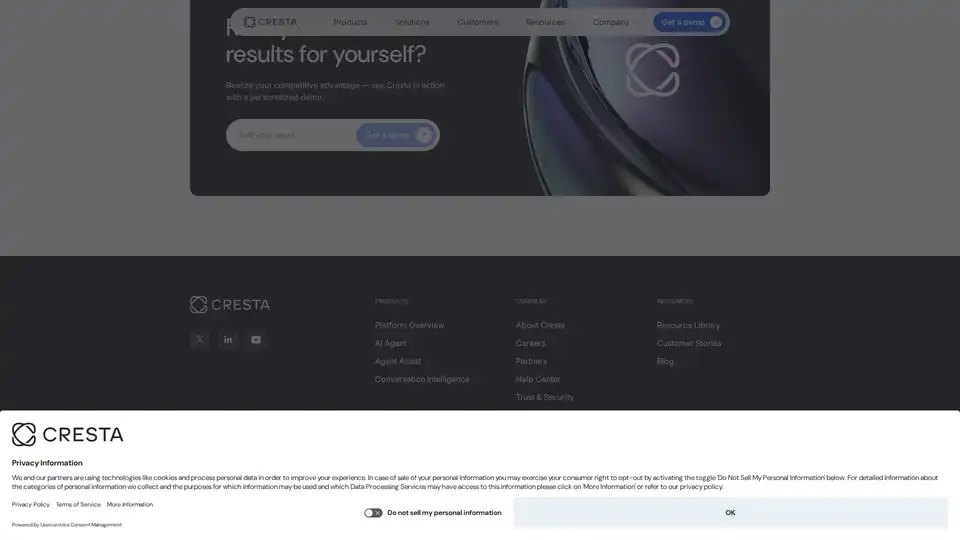Image resolution: width=960 pixels, height=540 pixels.
Task: Expand the Resources navigation menu
Action: point(545,22)
